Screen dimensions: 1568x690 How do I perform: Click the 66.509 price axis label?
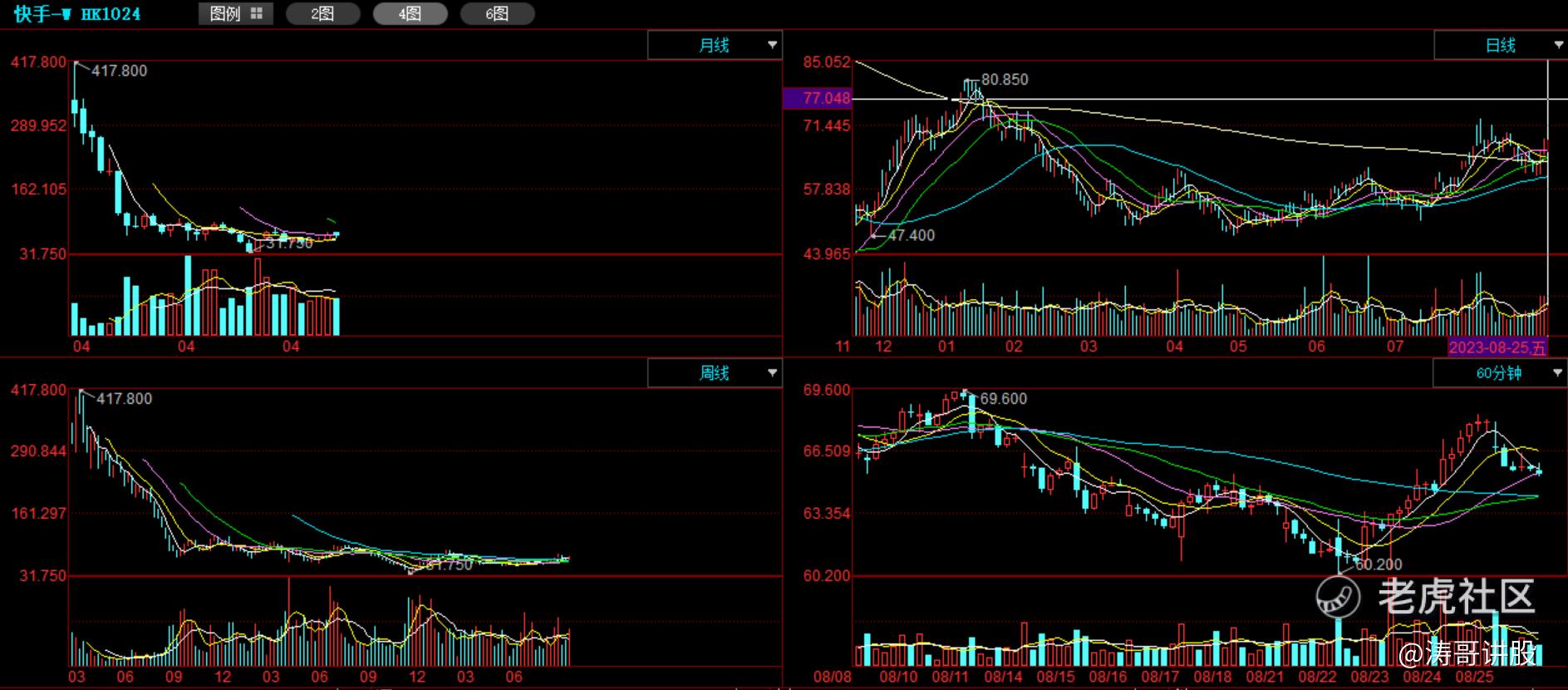click(x=827, y=451)
